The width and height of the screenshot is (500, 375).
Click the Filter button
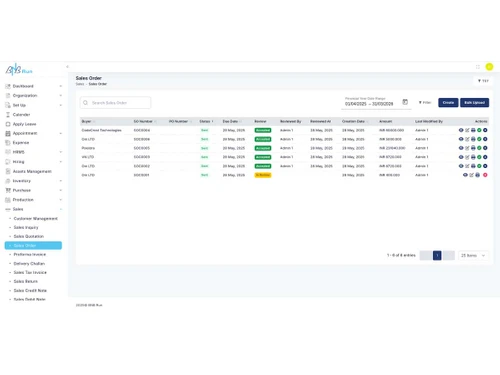425,102
